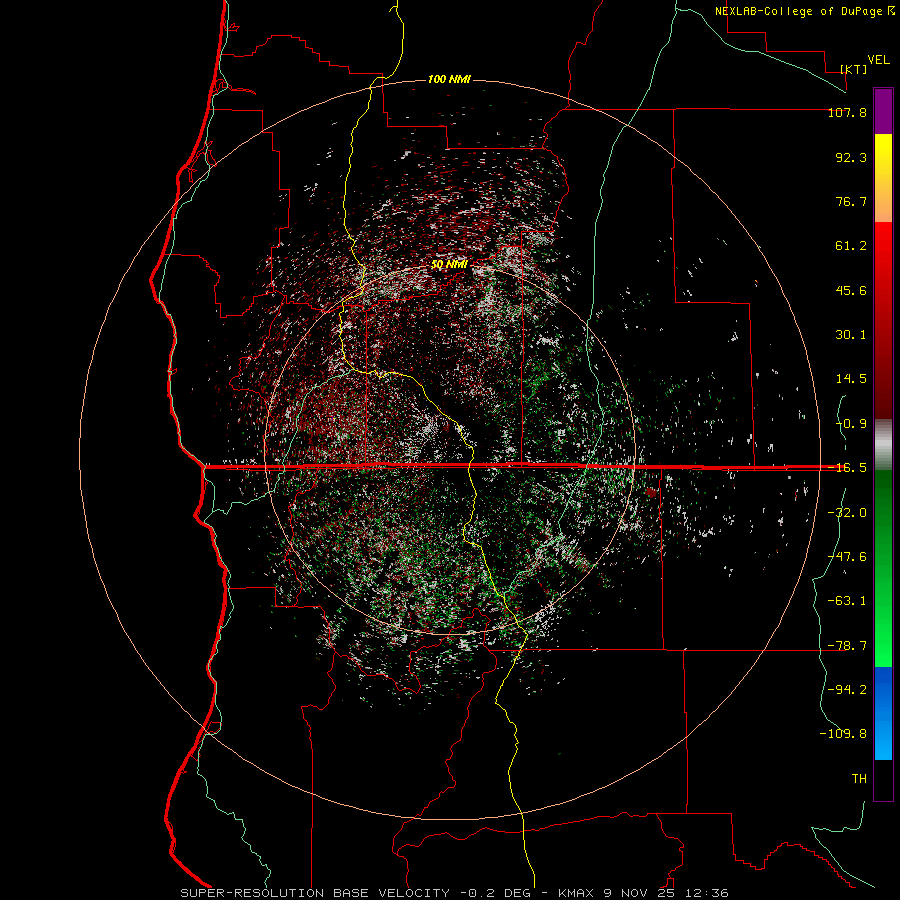This screenshot has width=900, height=900.
Task: Click the -63.1 velocity scale value
Action: pos(847,601)
